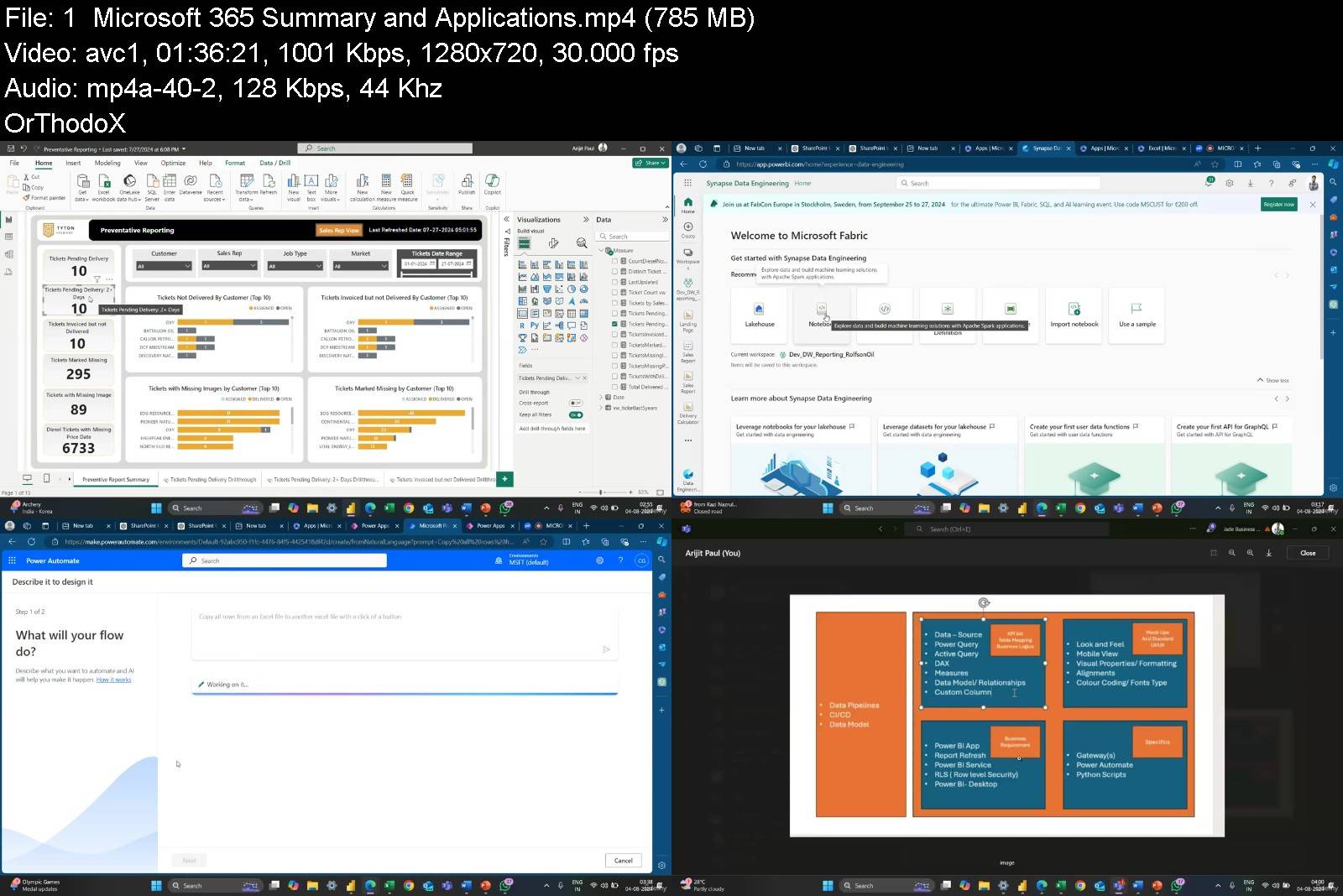Open the Insert ribbon tab

tap(74, 164)
